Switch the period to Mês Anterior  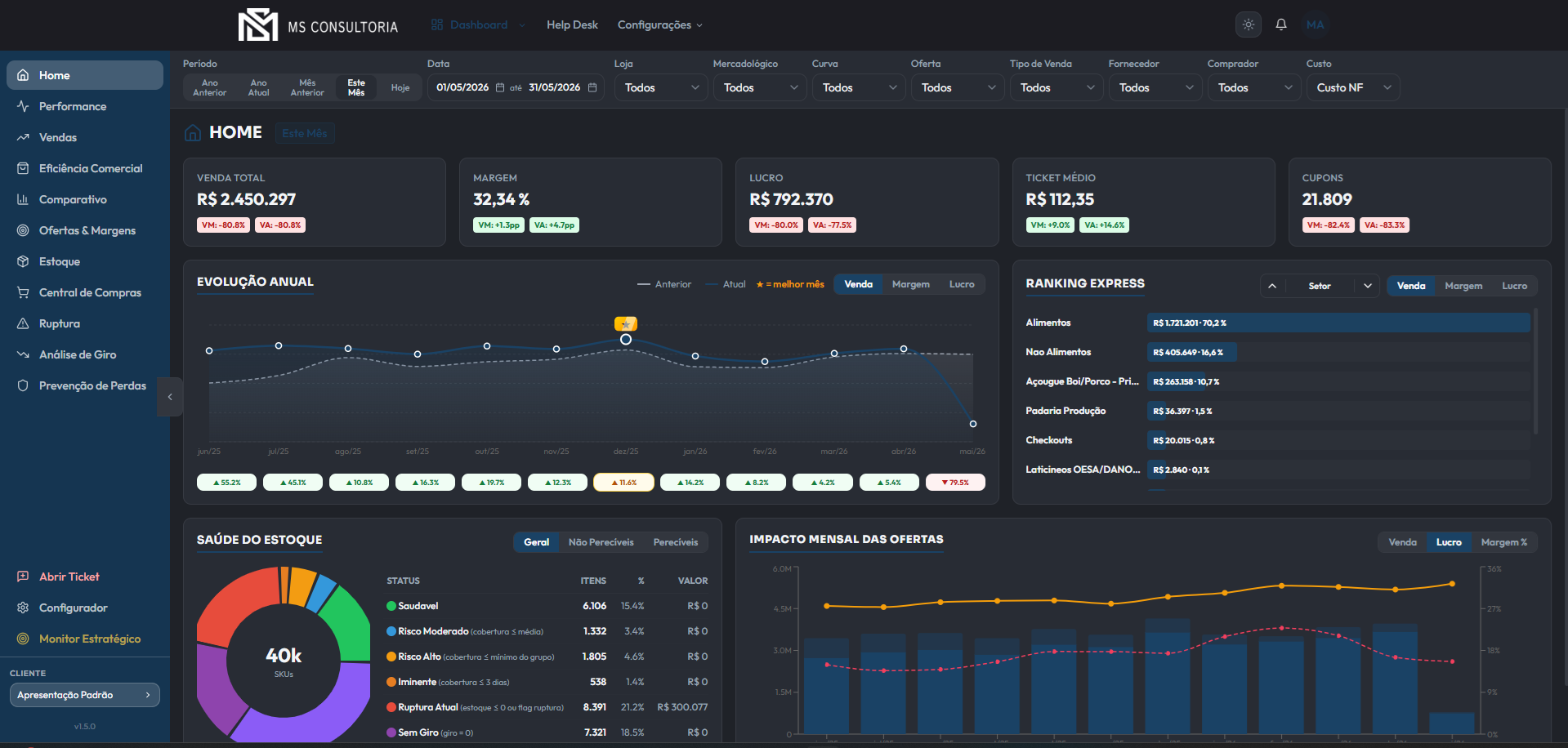[x=307, y=87]
